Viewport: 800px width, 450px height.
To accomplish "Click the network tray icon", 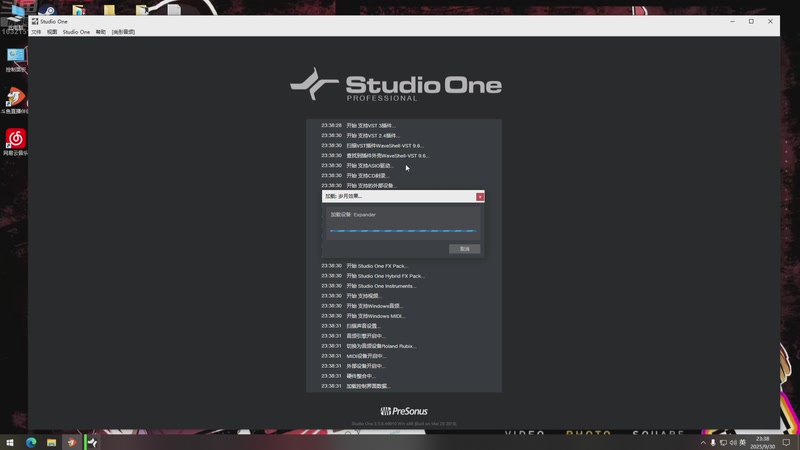I will coord(723,442).
